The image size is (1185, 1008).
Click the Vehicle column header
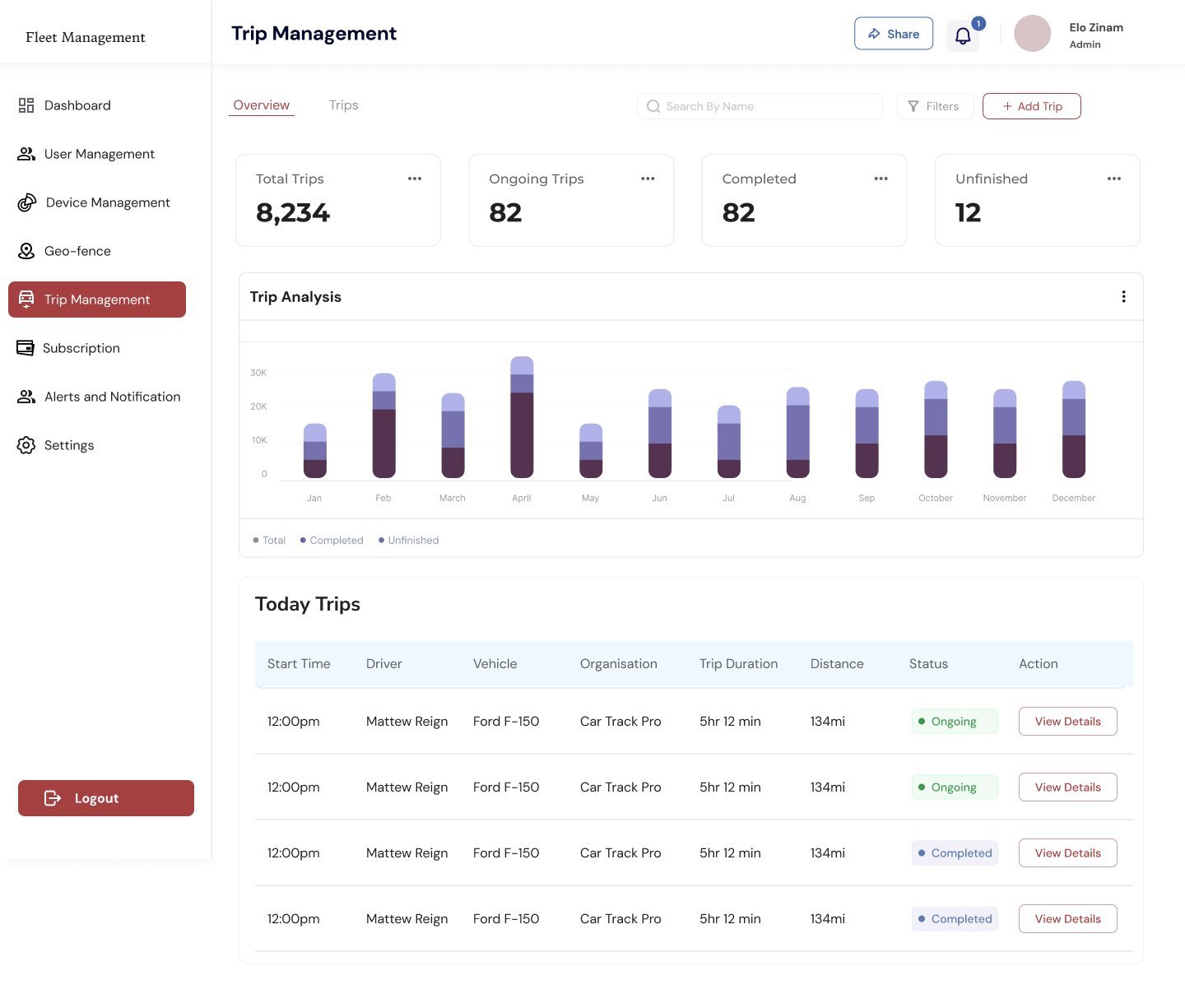click(x=495, y=664)
